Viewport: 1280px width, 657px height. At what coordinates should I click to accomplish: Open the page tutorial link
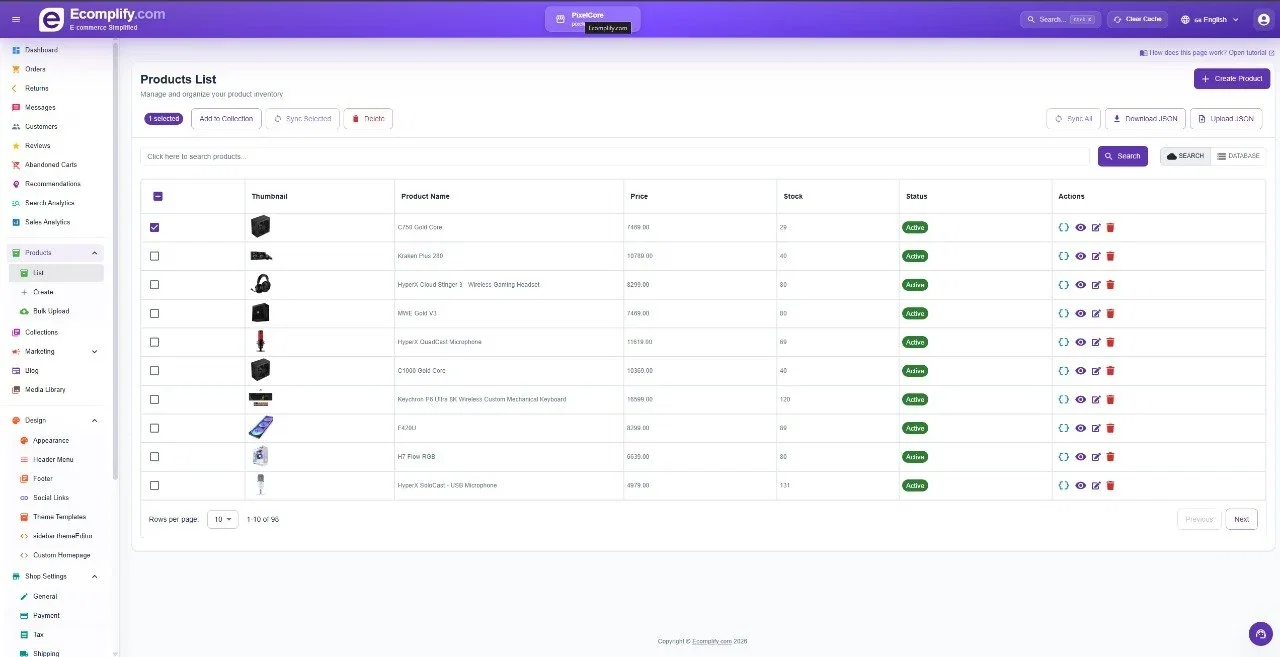click(x=1207, y=52)
